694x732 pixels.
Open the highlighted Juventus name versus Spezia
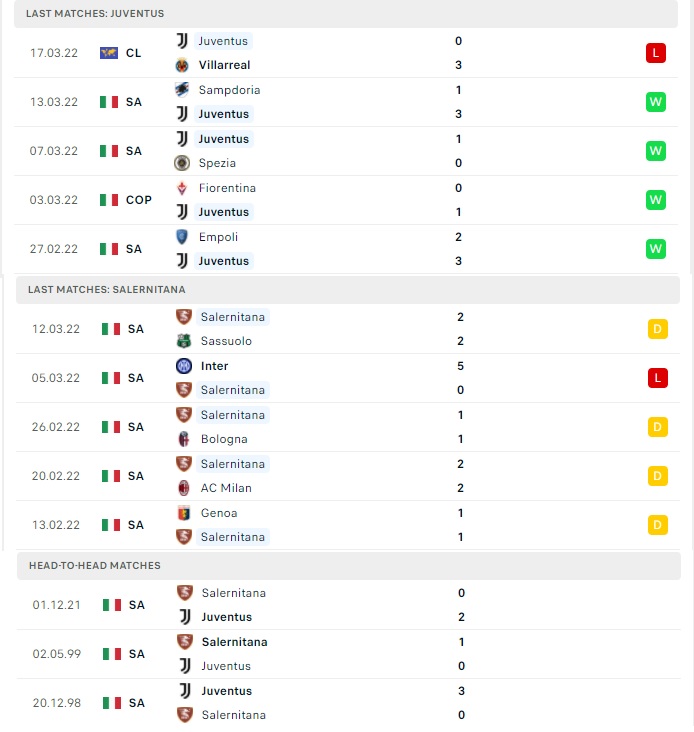coord(224,139)
